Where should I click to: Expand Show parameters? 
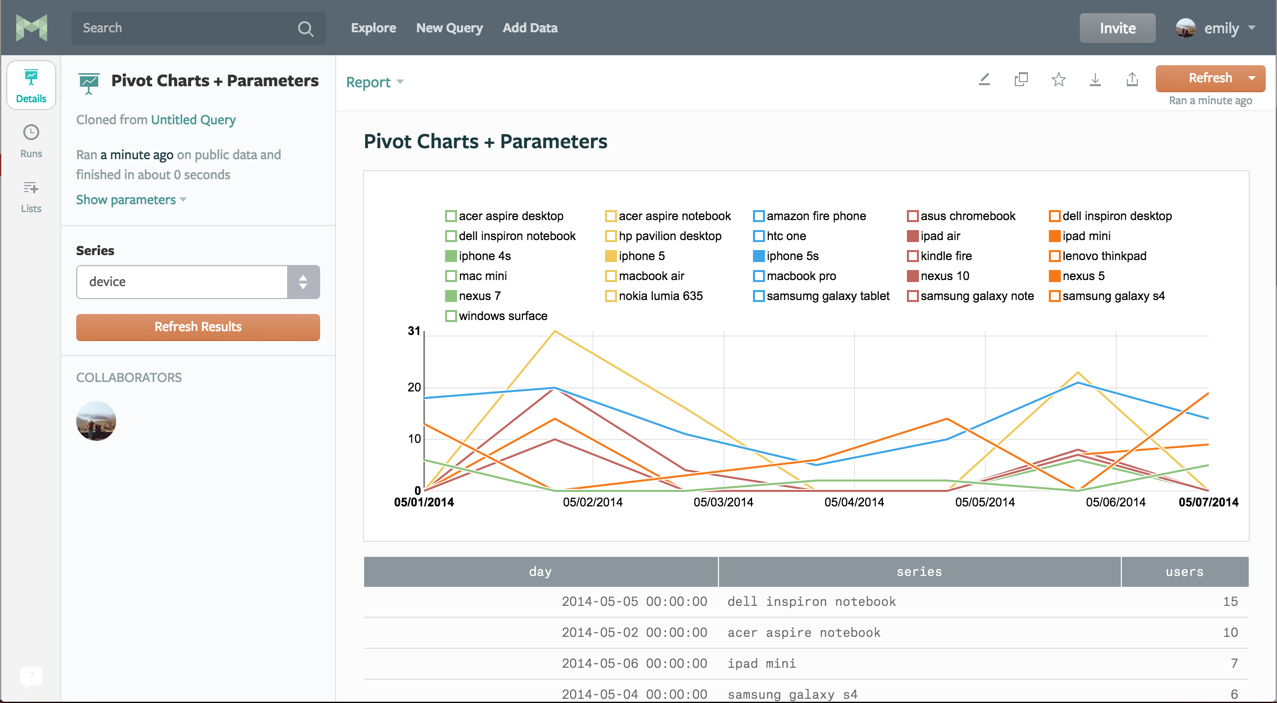132,200
